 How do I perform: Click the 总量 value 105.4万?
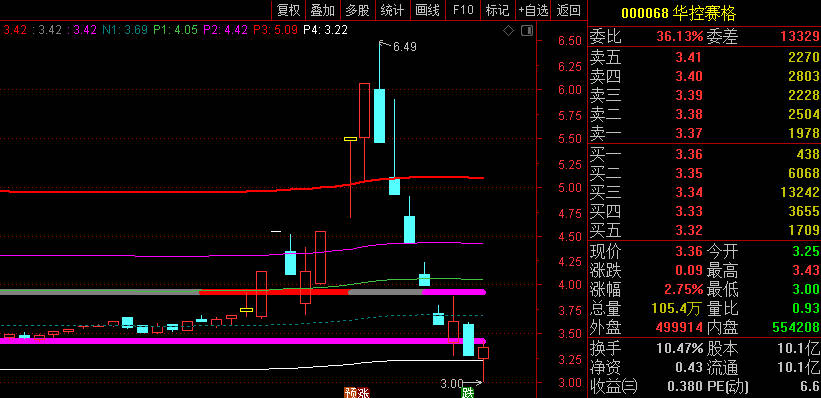point(676,308)
